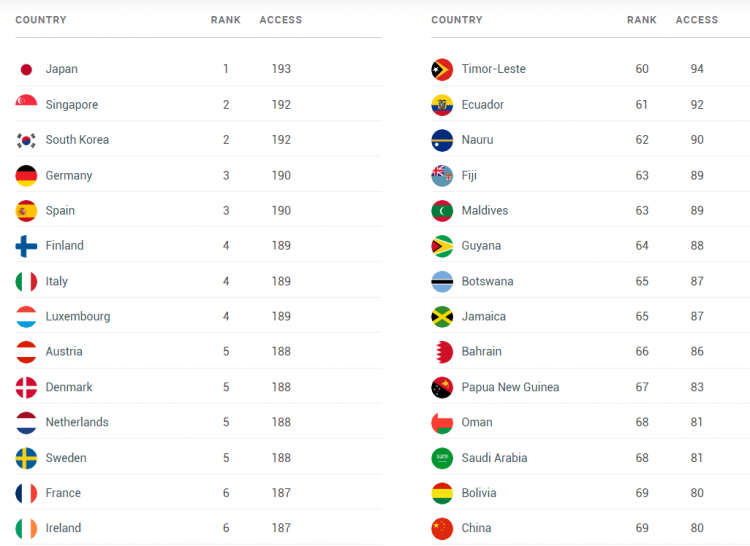Click the South Korea flag icon
750x546 pixels.
click(26, 140)
